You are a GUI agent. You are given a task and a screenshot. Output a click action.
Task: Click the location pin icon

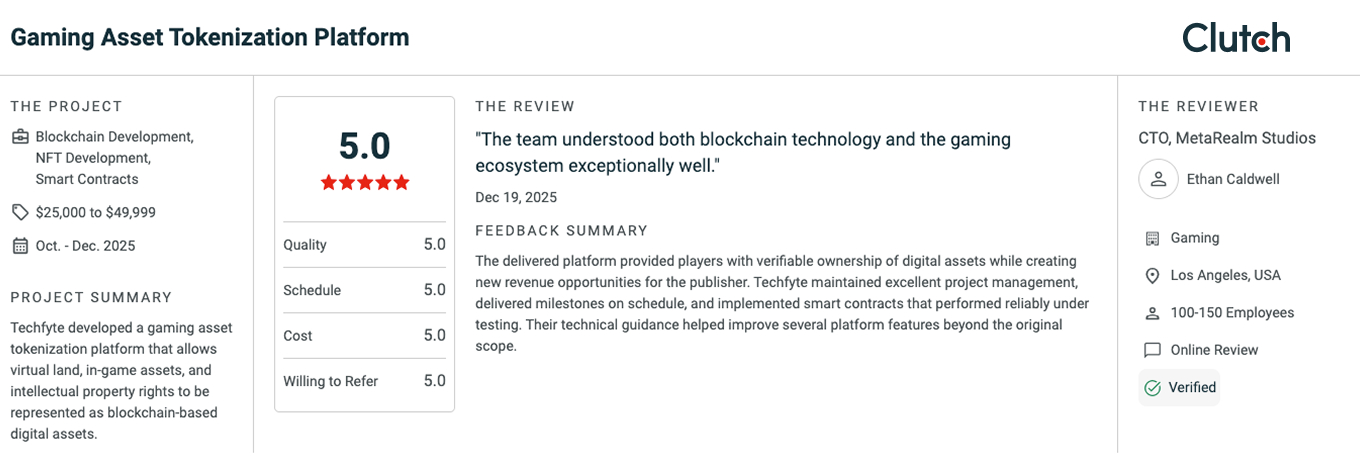(x=1152, y=276)
